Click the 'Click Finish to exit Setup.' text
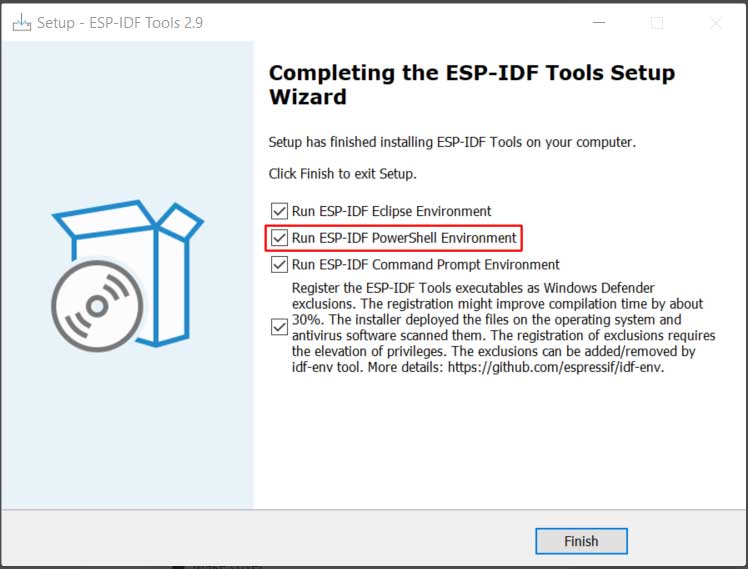Image resolution: width=748 pixels, height=569 pixels. point(343,174)
